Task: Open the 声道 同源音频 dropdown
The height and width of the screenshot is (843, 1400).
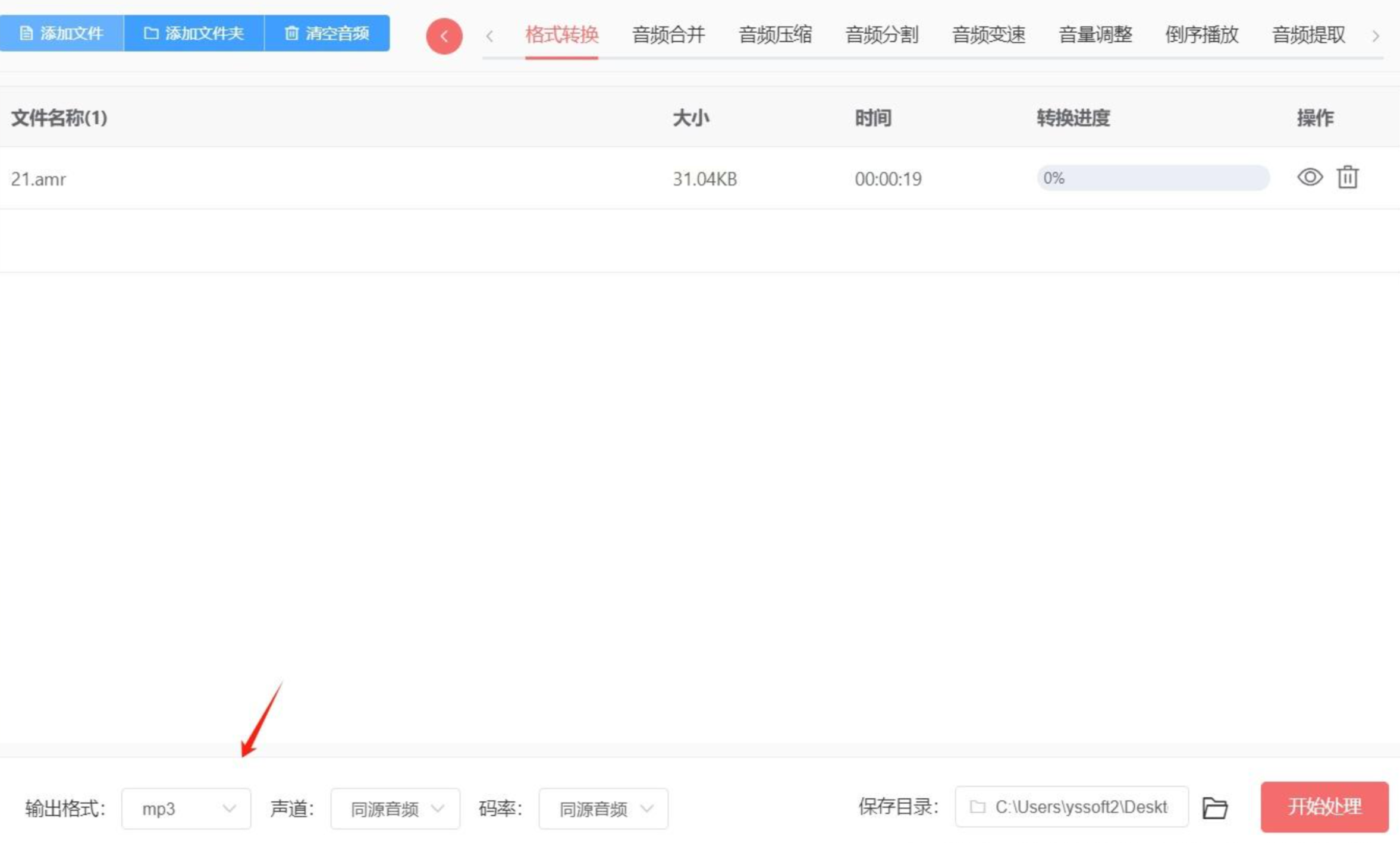Action: pos(395,809)
